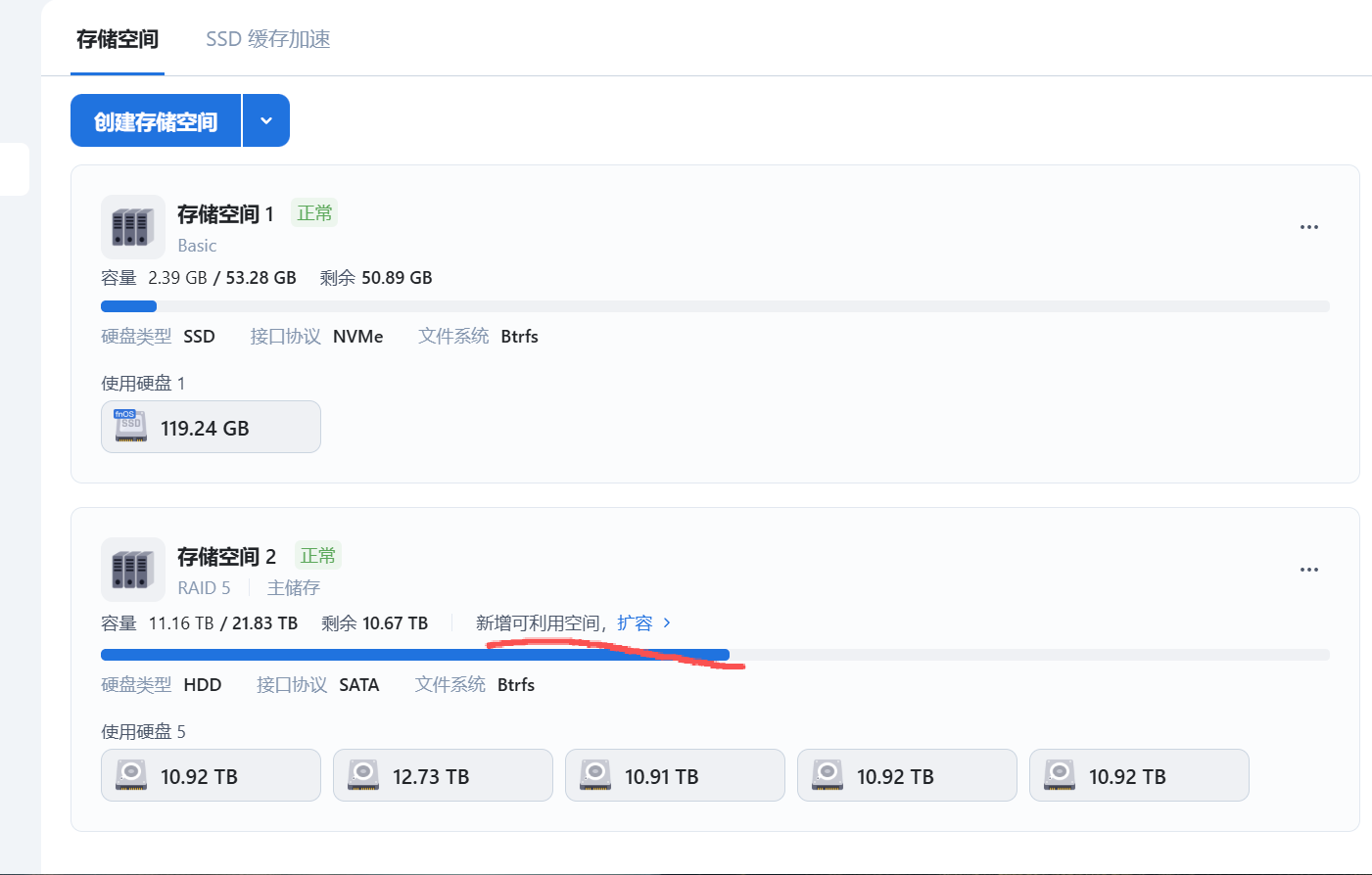1372x875 pixels.
Task: Click the HDD disk type value
Action: [203, 685]
